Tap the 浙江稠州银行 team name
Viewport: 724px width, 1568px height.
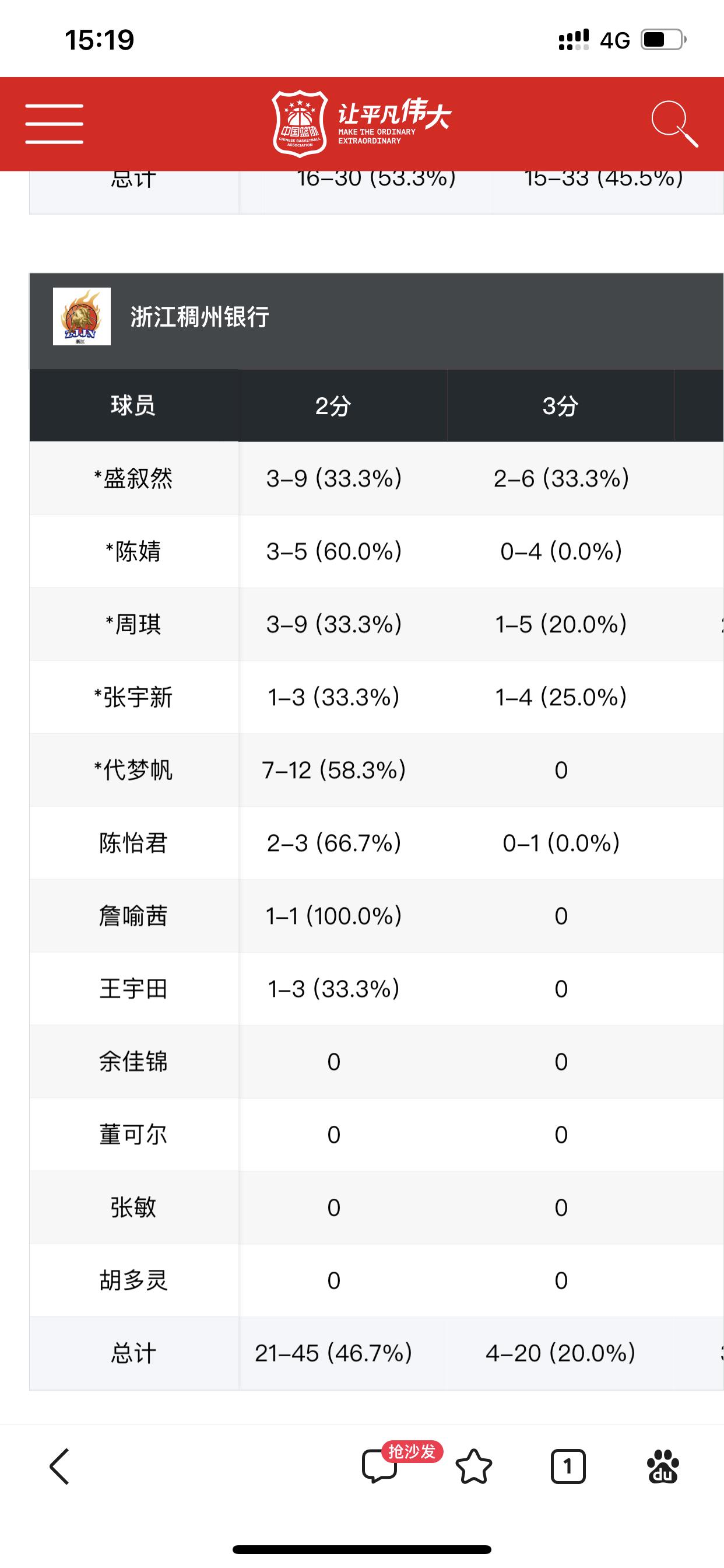click(x=199, y=317)
